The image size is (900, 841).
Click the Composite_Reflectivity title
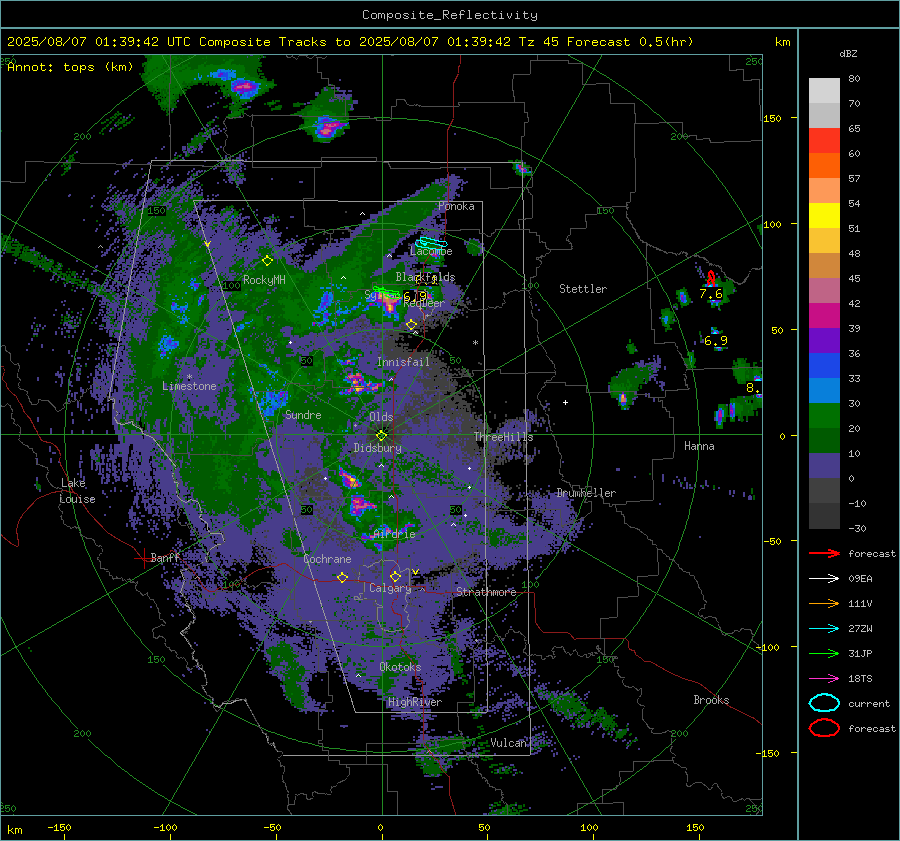click(450, 15)
